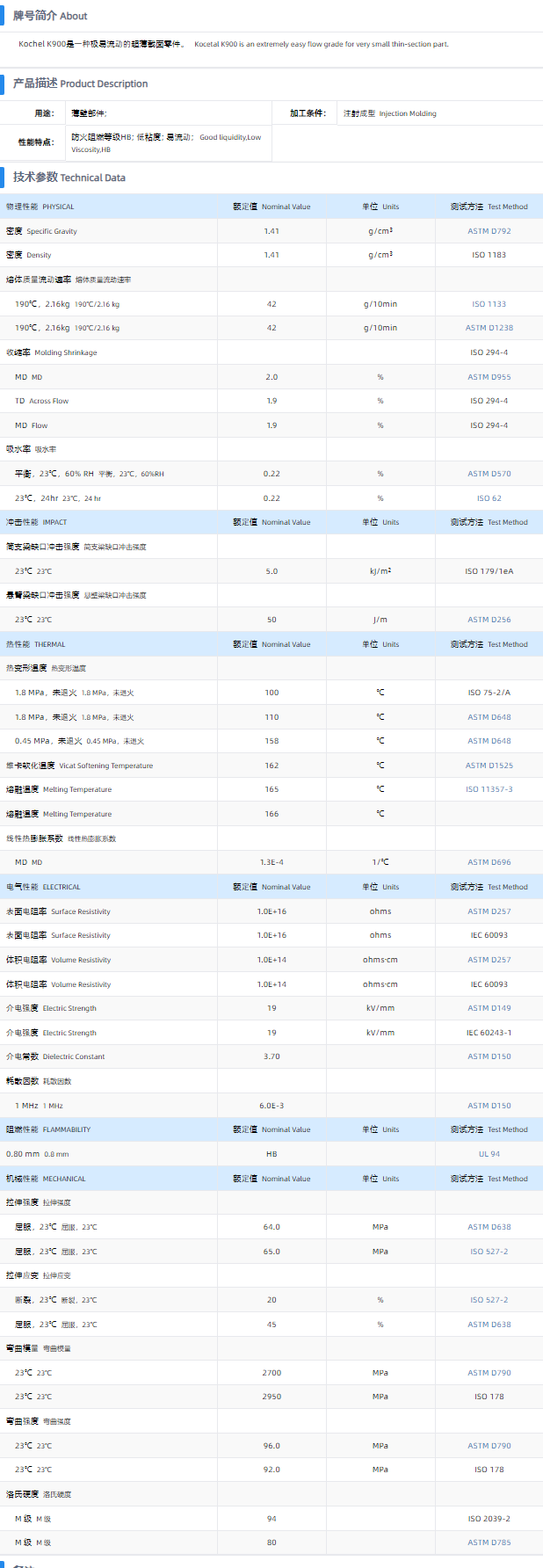Click the ASTM D1238 melt flow link
Screen dimensions: 543x1568
489,328
